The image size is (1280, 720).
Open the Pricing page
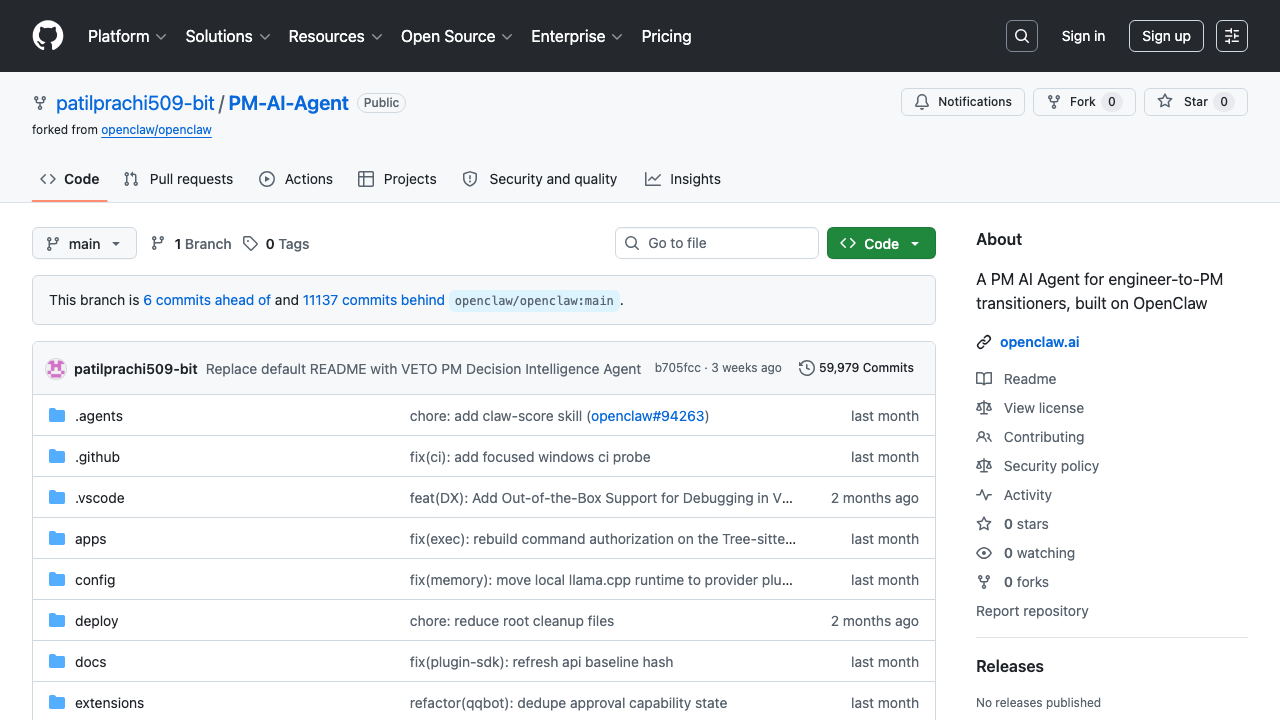tap(666, 36)
